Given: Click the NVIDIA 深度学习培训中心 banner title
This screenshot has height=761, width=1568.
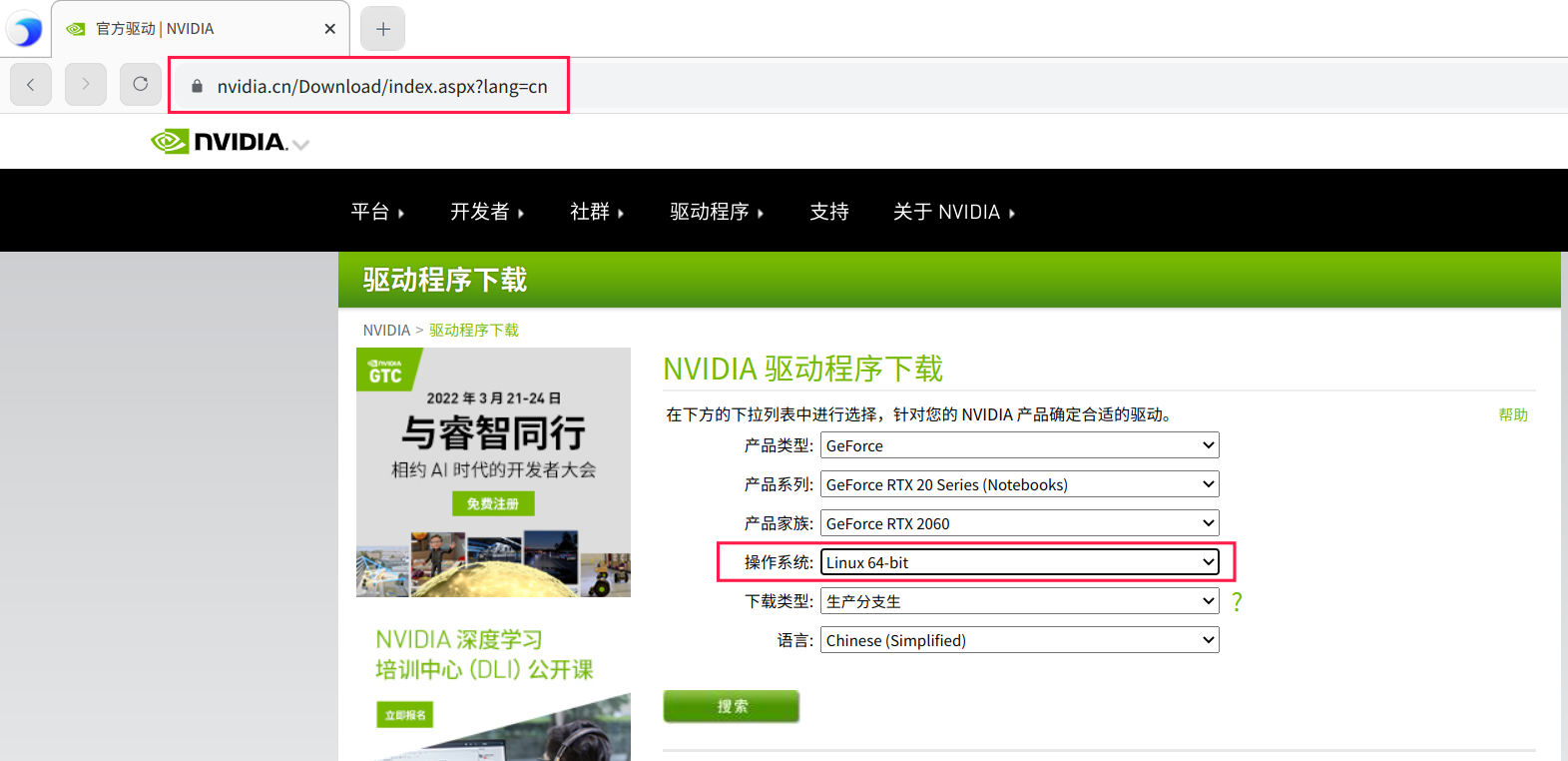Looking at the screenshot, I should pyautogui.click(x=484, y=654).
